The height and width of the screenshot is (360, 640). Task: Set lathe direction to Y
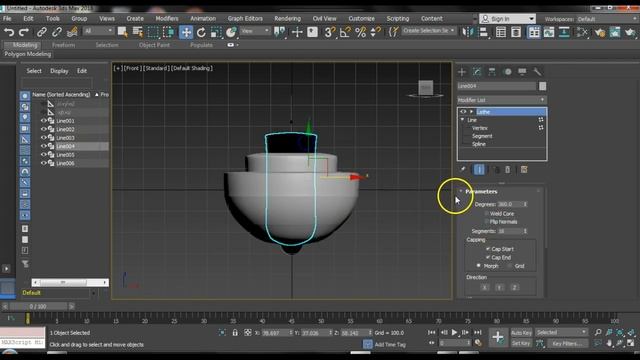(x=500, y=287)
